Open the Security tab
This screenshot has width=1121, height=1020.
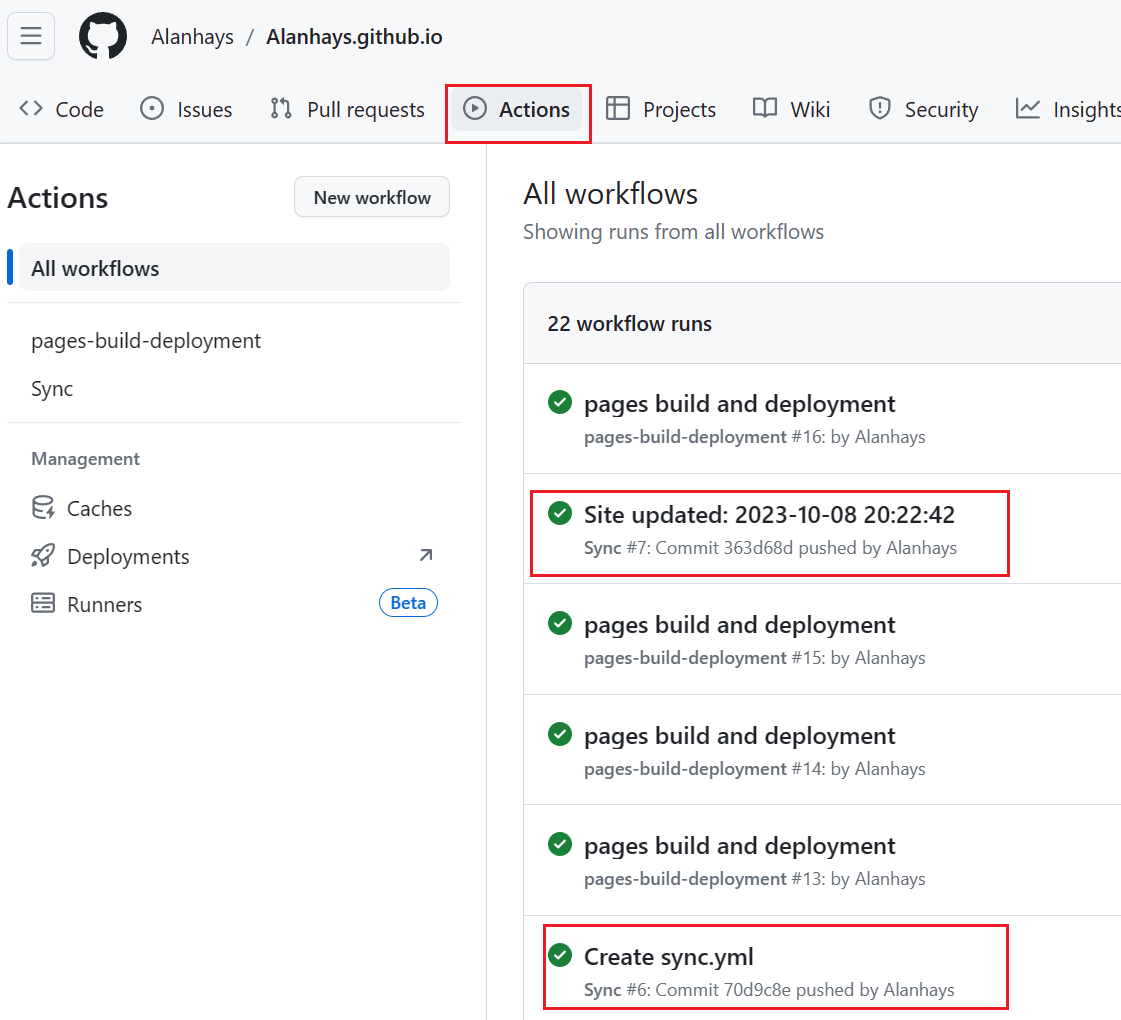tap(923, 110)
